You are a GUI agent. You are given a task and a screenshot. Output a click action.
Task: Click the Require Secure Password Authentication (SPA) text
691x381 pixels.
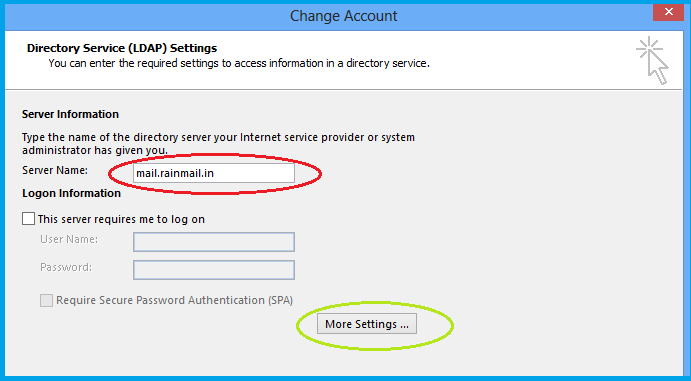coord(175,300)
